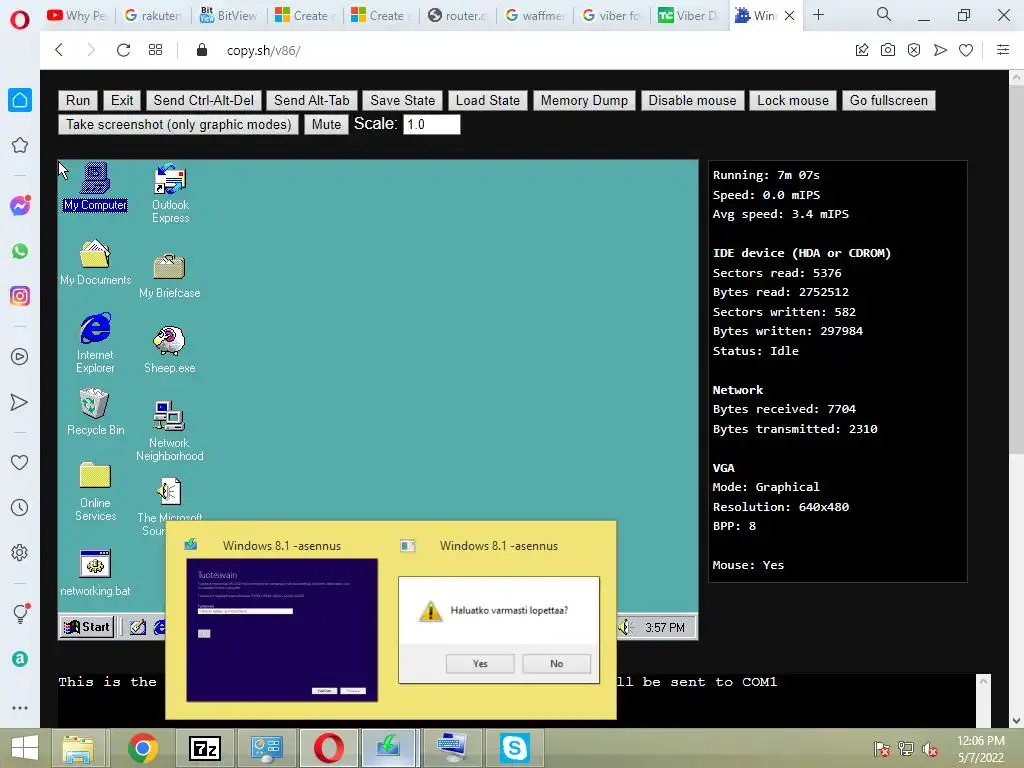The height and width of the screenshot is (768, 1024).
Task: Open Opera snapshot camera tool
Action: (888, 50)
